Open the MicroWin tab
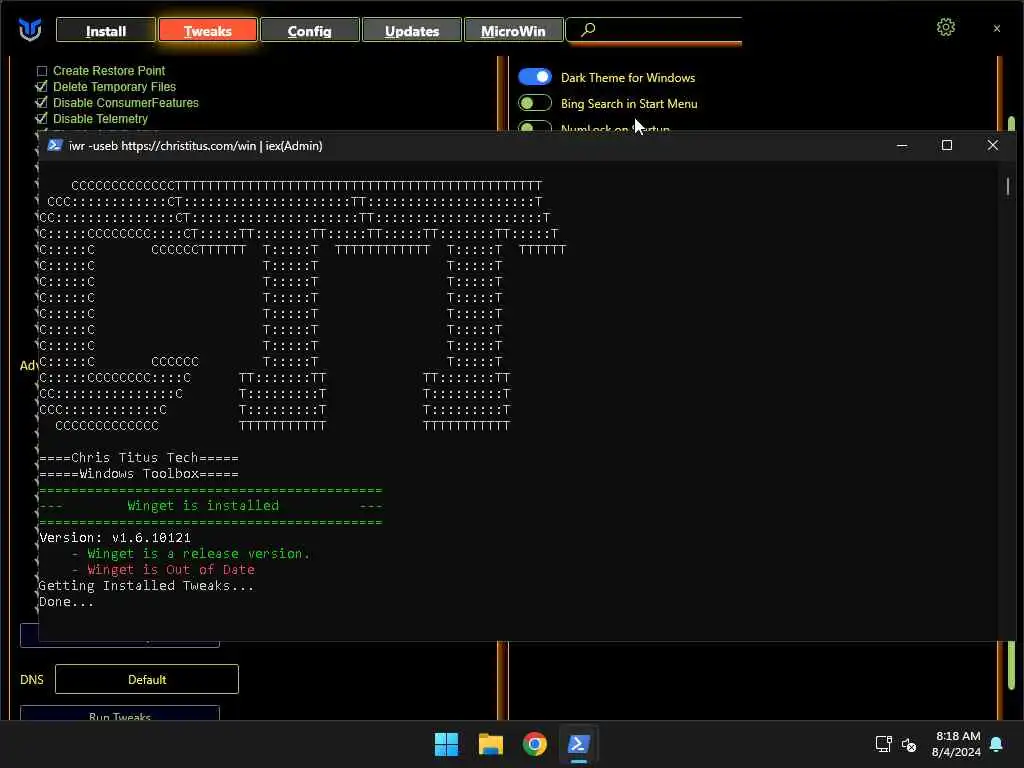 513,31
